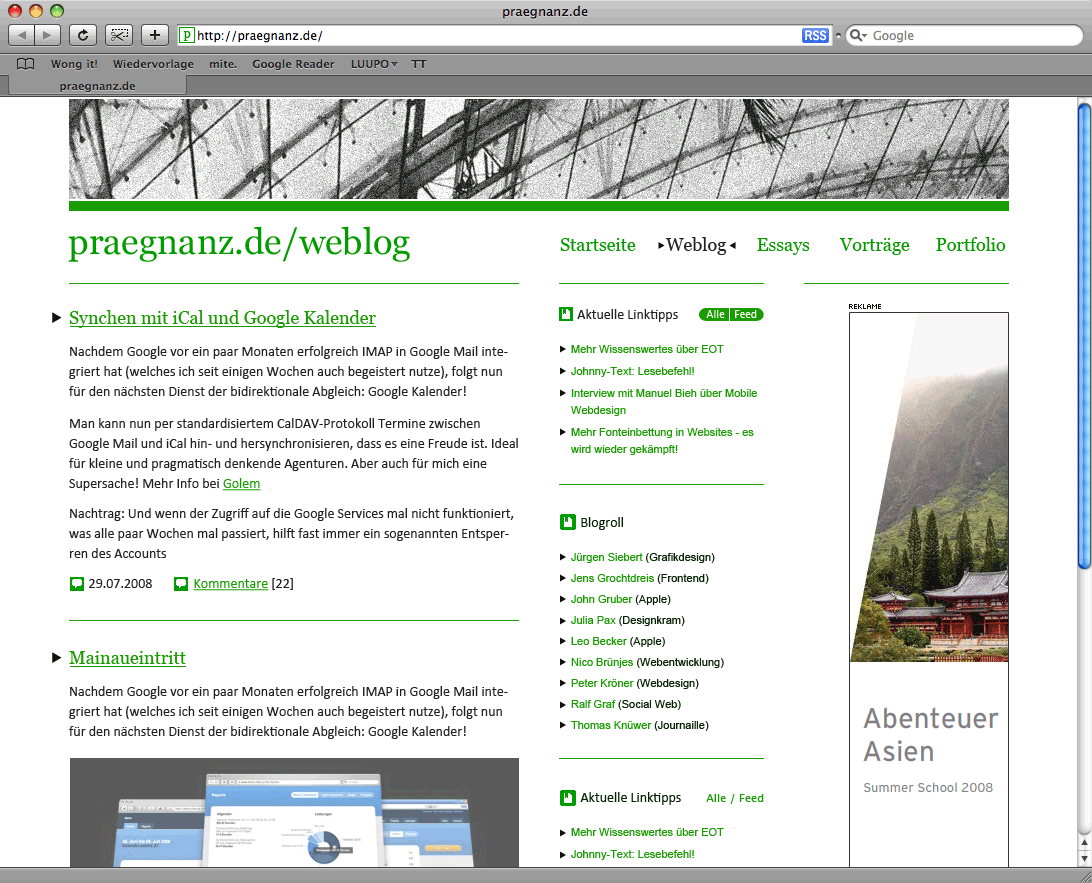The height and width of the screenshot is (883, 1092).
Task: Open the bookmarks book icon
Action: [26, 64]
